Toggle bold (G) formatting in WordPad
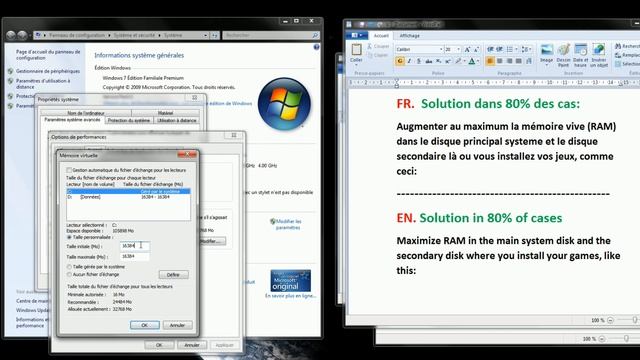640x360 pixels. pyautogui.click(x=400, y=61)
